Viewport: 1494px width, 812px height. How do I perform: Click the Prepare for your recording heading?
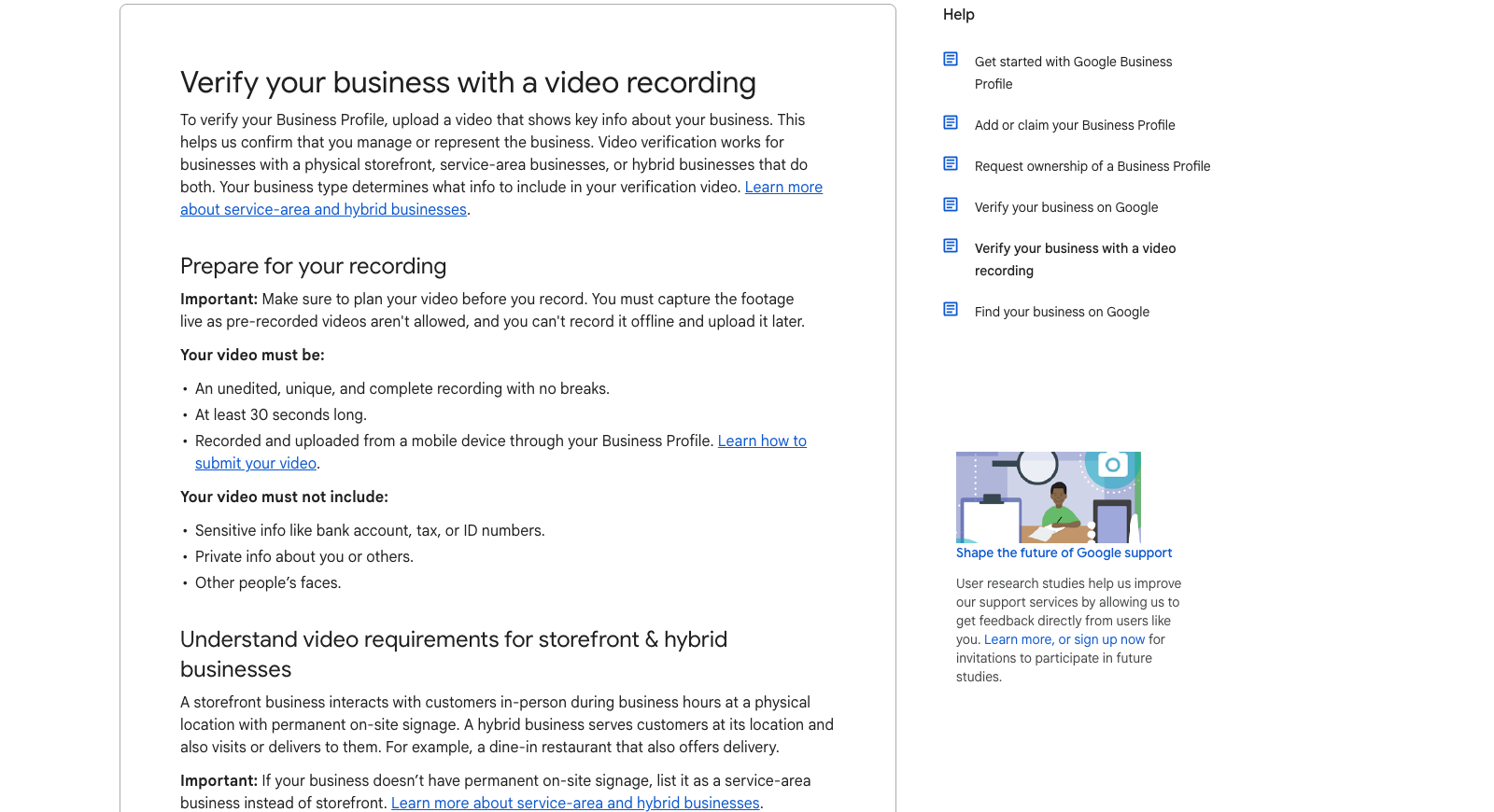pyautogui.click(x=313, y=266)
